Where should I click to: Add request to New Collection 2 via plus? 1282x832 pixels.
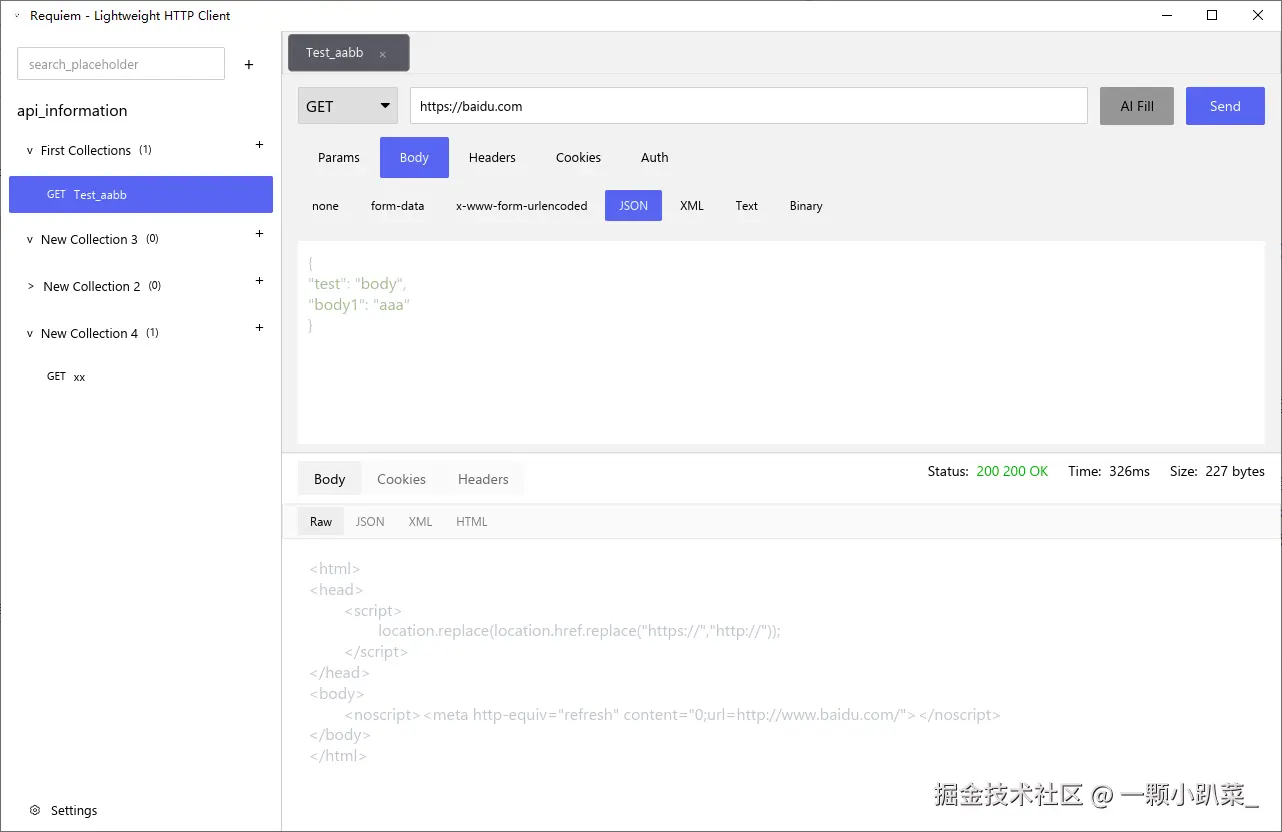(x=260, y=281)
